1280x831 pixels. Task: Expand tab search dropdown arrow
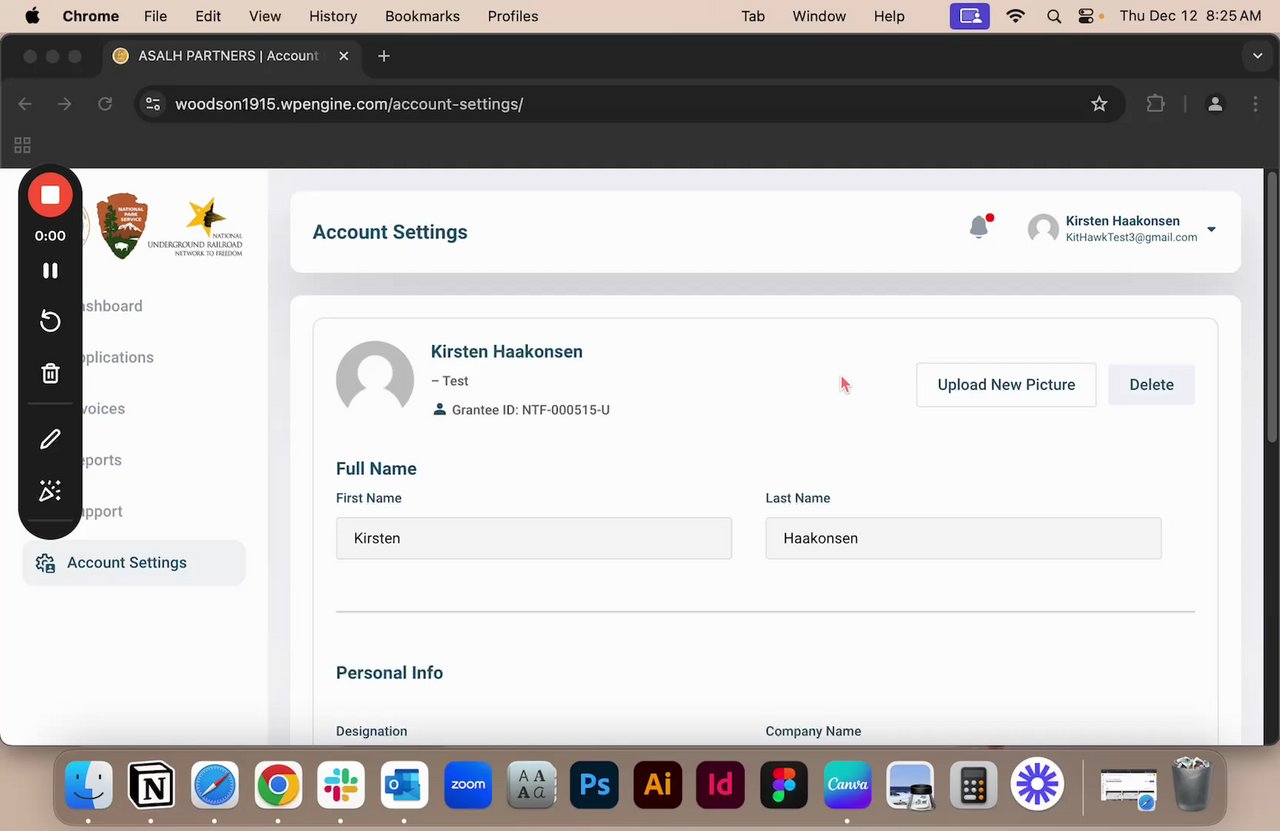1257,56
